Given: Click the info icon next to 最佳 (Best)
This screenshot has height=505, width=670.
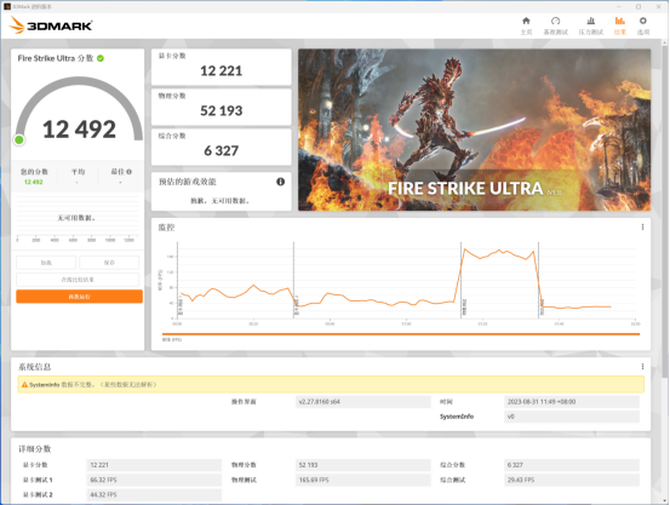Looking at the screenshot, I should coord(129,172).
